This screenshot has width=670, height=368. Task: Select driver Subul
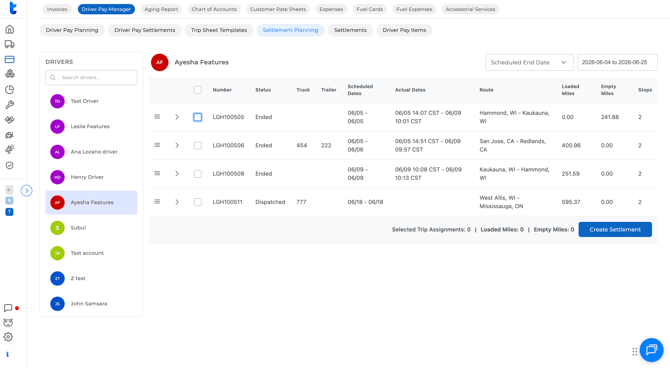[x=91, y=228]
